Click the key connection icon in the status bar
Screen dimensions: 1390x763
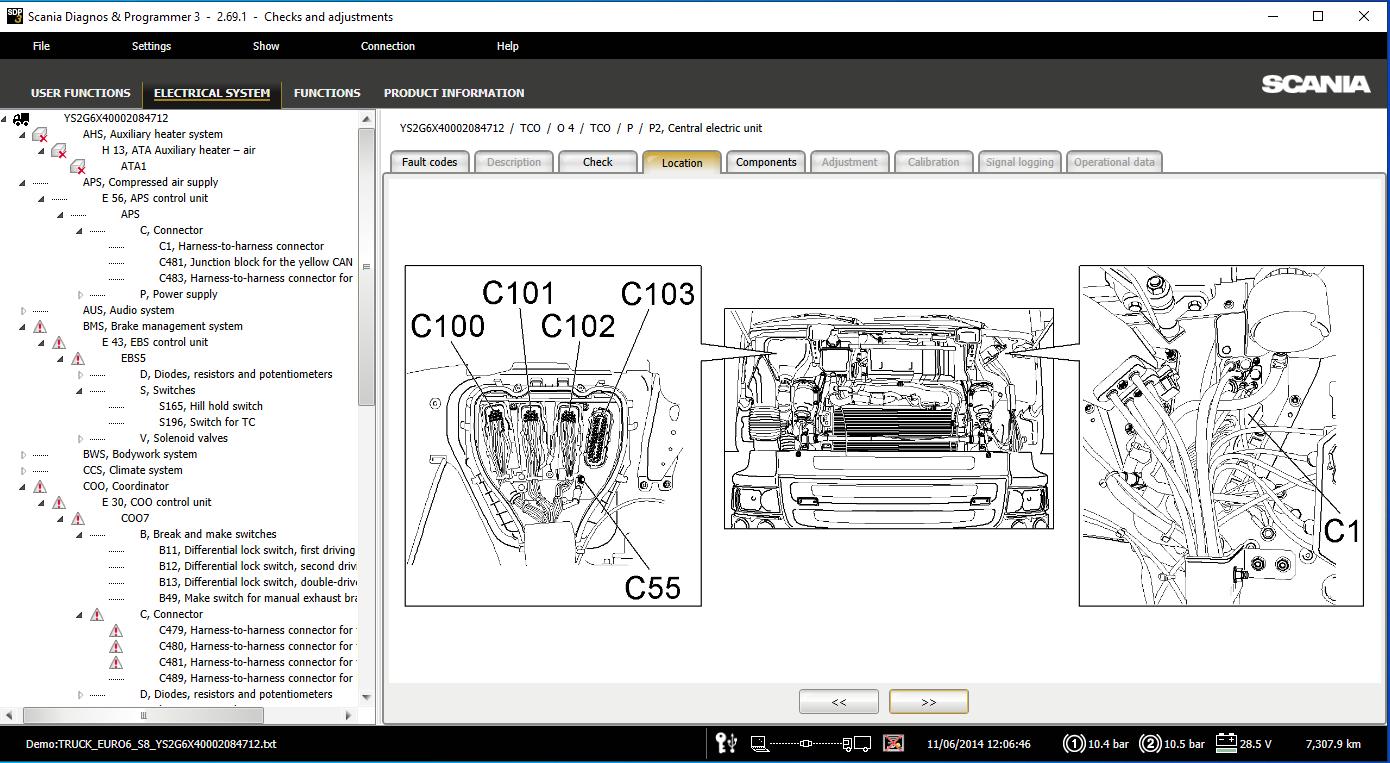(x=726, y=743)
